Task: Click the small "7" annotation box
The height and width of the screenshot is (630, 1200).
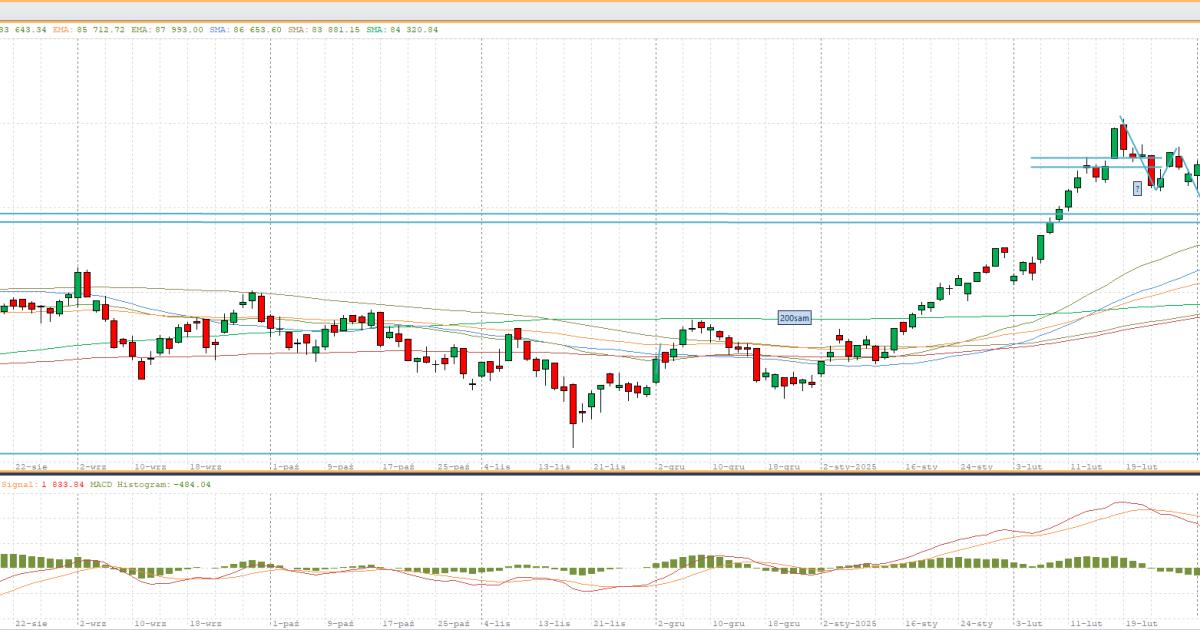Action: pyautogui.click(x=1137, y=188)
